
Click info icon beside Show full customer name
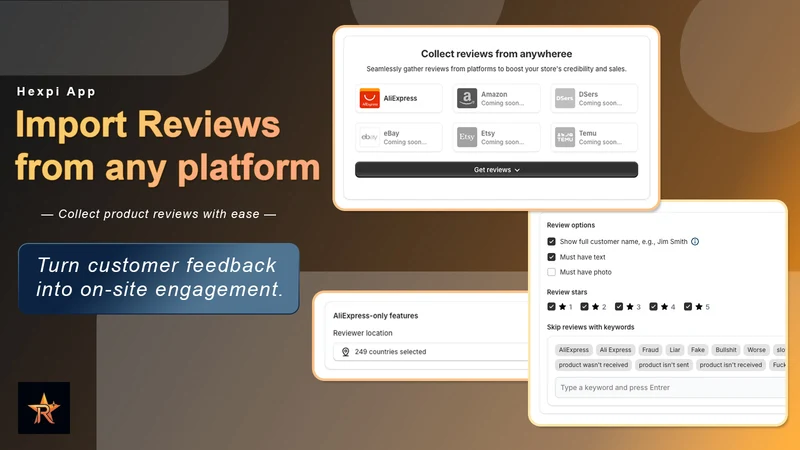point(695,241)
